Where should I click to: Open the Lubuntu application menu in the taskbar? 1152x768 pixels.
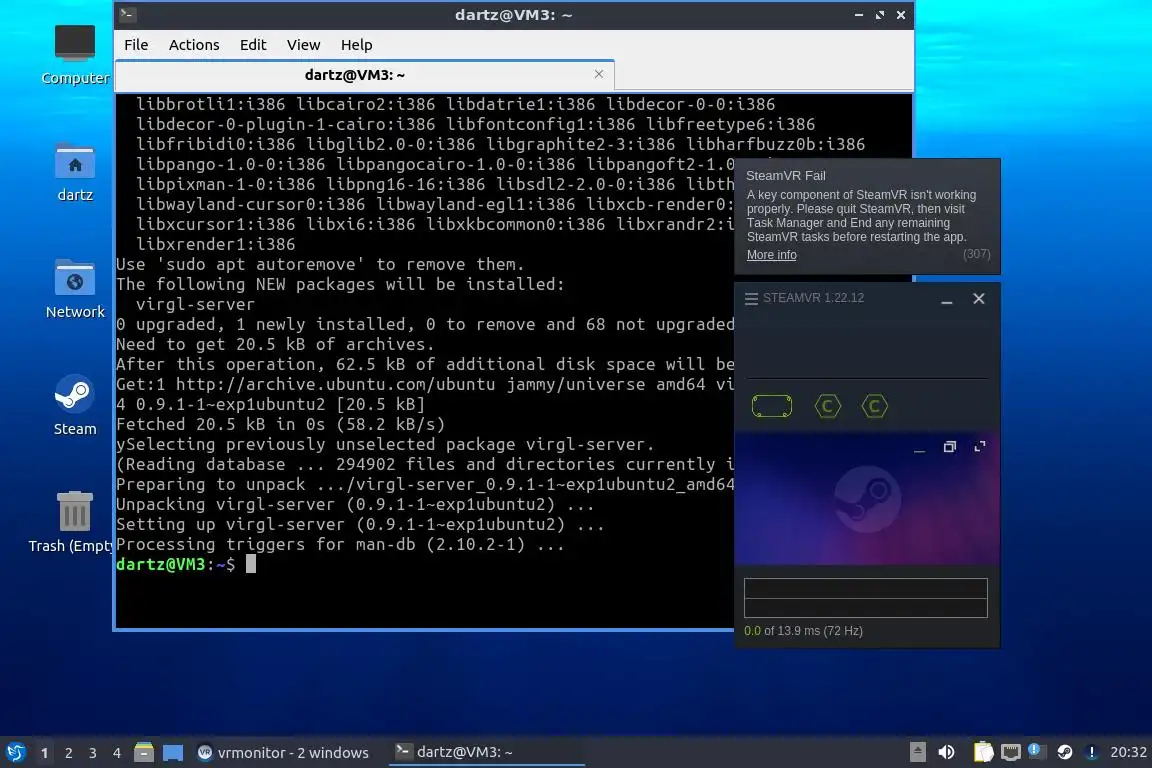tap(15, 752)
